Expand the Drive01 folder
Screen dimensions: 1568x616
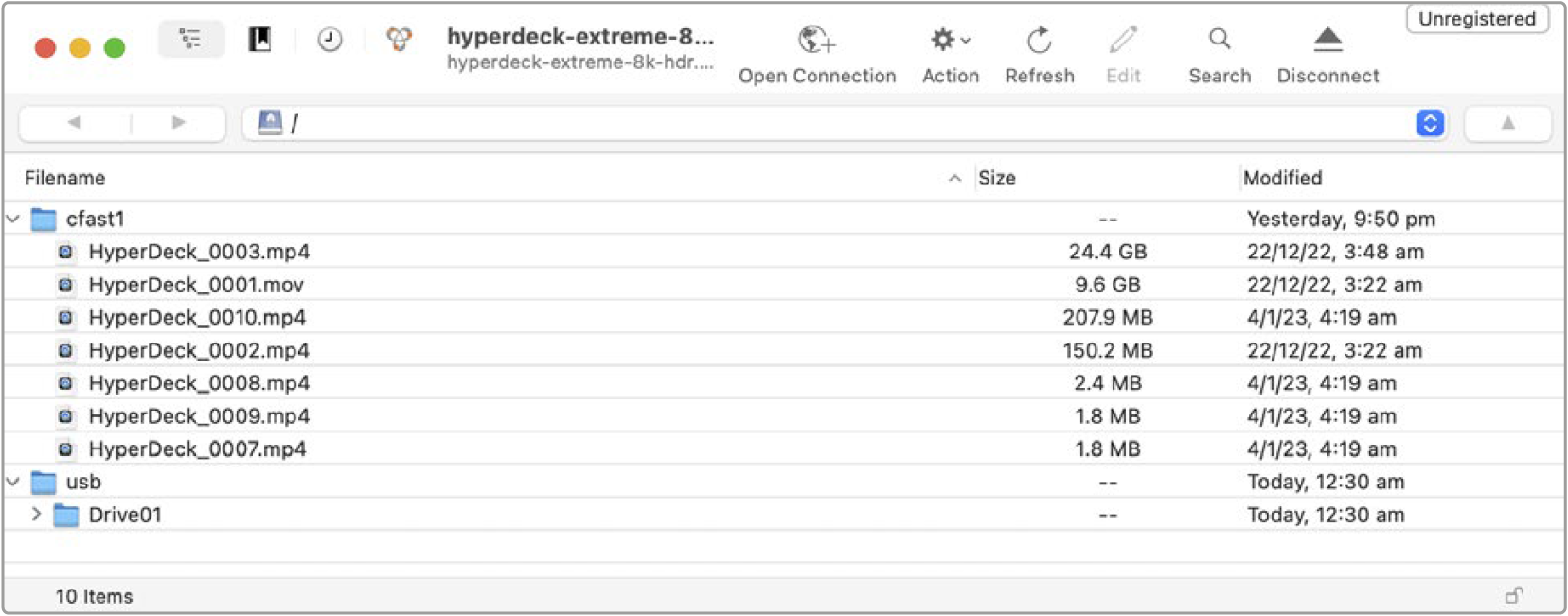36,515
